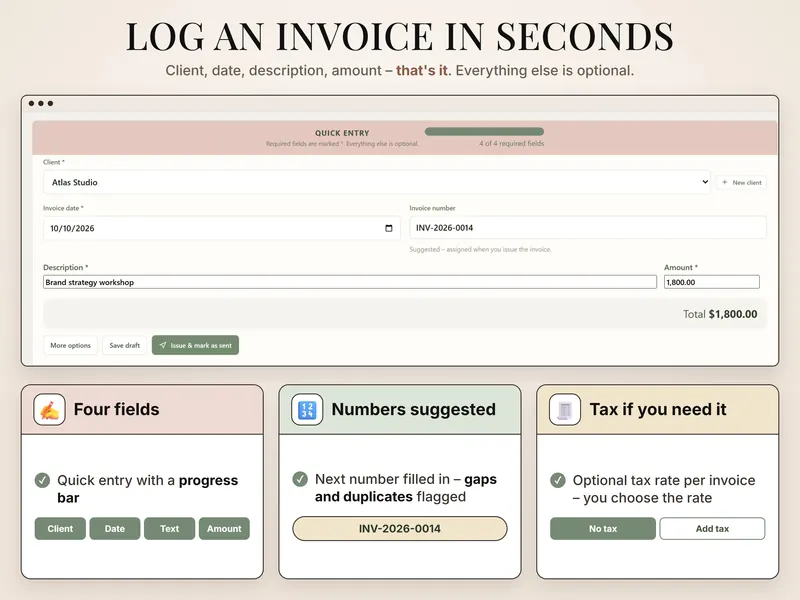This screenshot has width=800, height=600.
Task: Click the receipt icon beside Tax if you need it
Action: 565,409
